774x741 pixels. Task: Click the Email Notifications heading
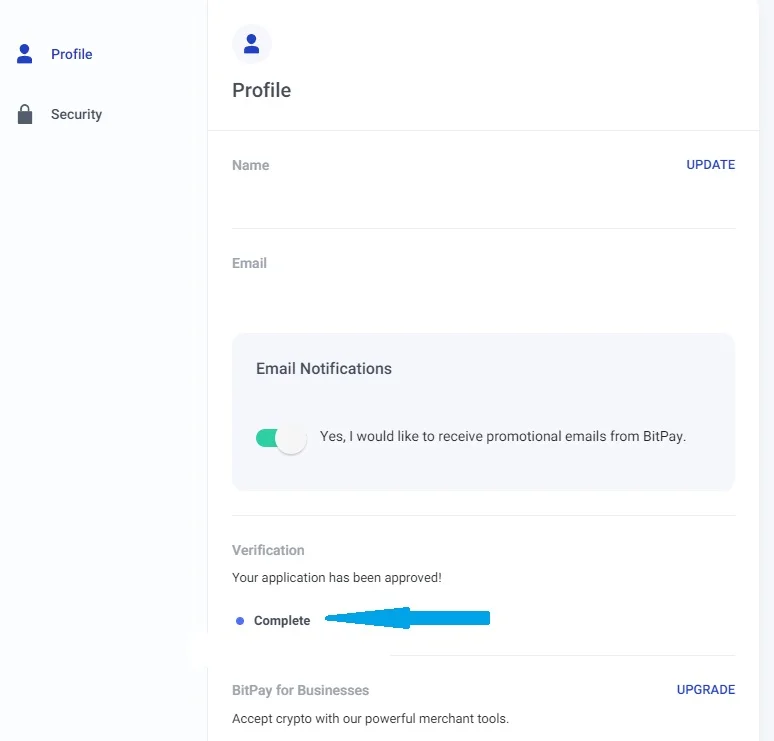[x=324, y=369]
